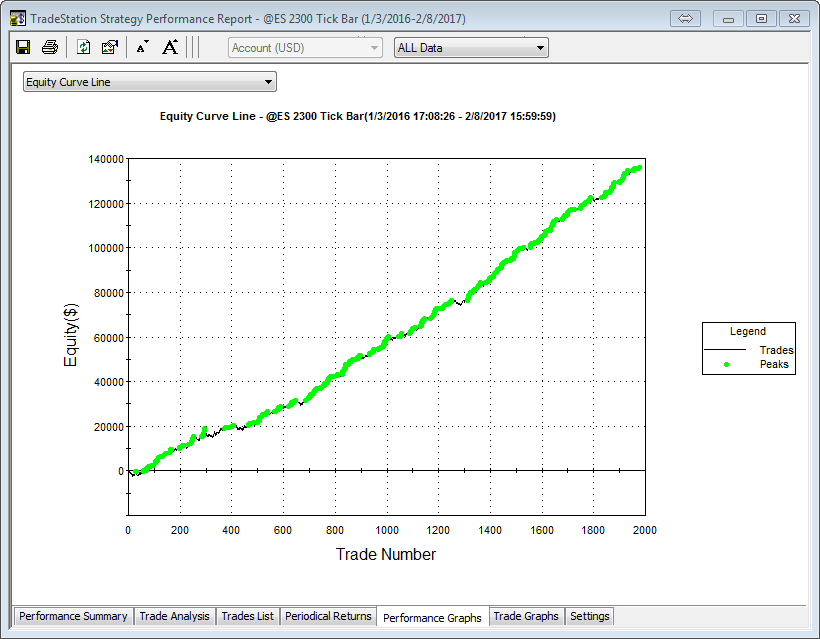820x639 pixels.
Task: Expand the Equity Curve Line graph selector
Action: coord(149,82)
